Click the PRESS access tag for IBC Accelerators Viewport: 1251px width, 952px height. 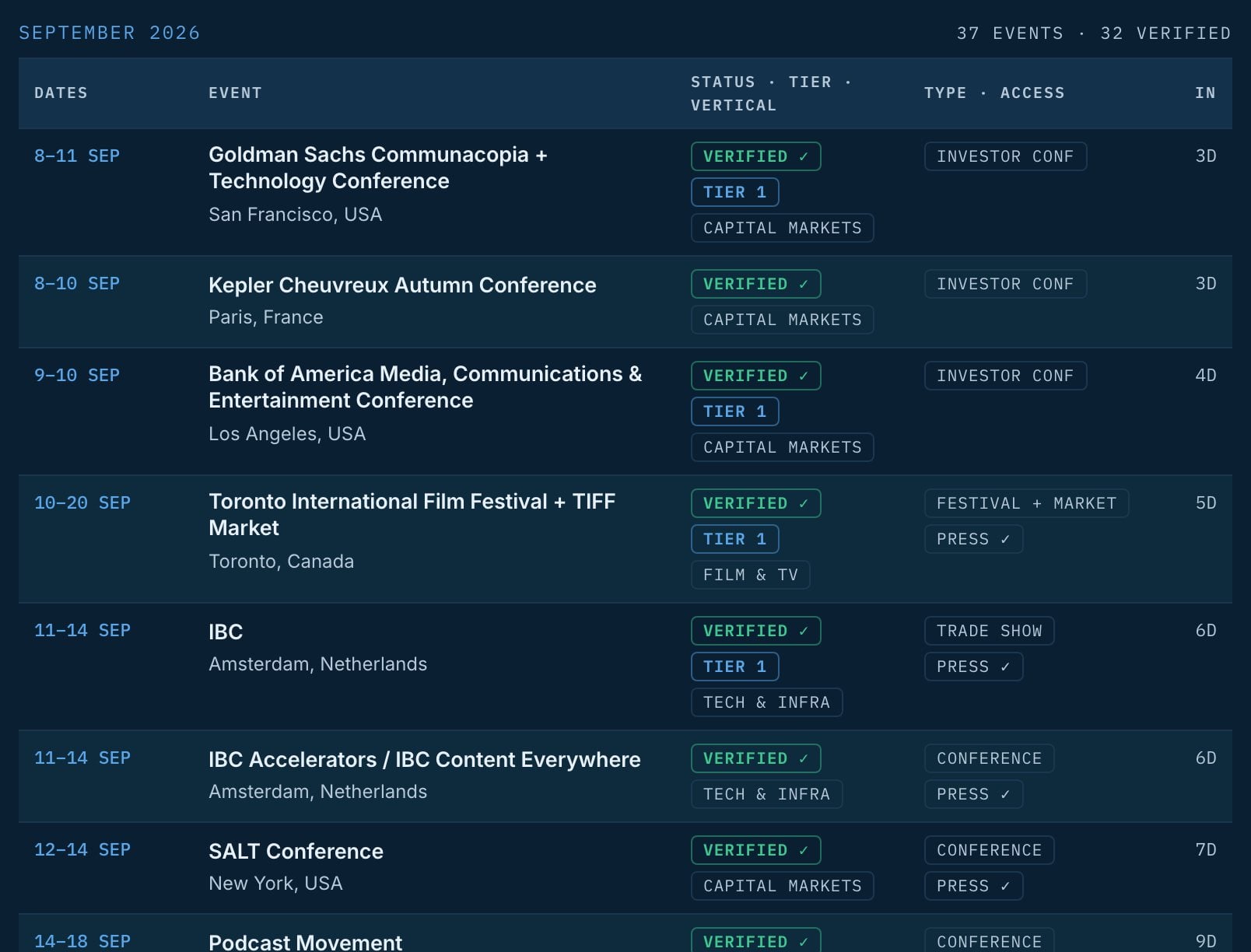(x=973, y=794)
